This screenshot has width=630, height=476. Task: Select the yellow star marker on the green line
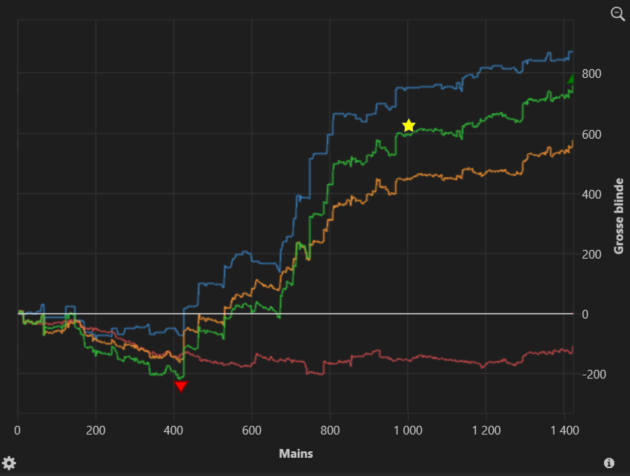point(408,126)
